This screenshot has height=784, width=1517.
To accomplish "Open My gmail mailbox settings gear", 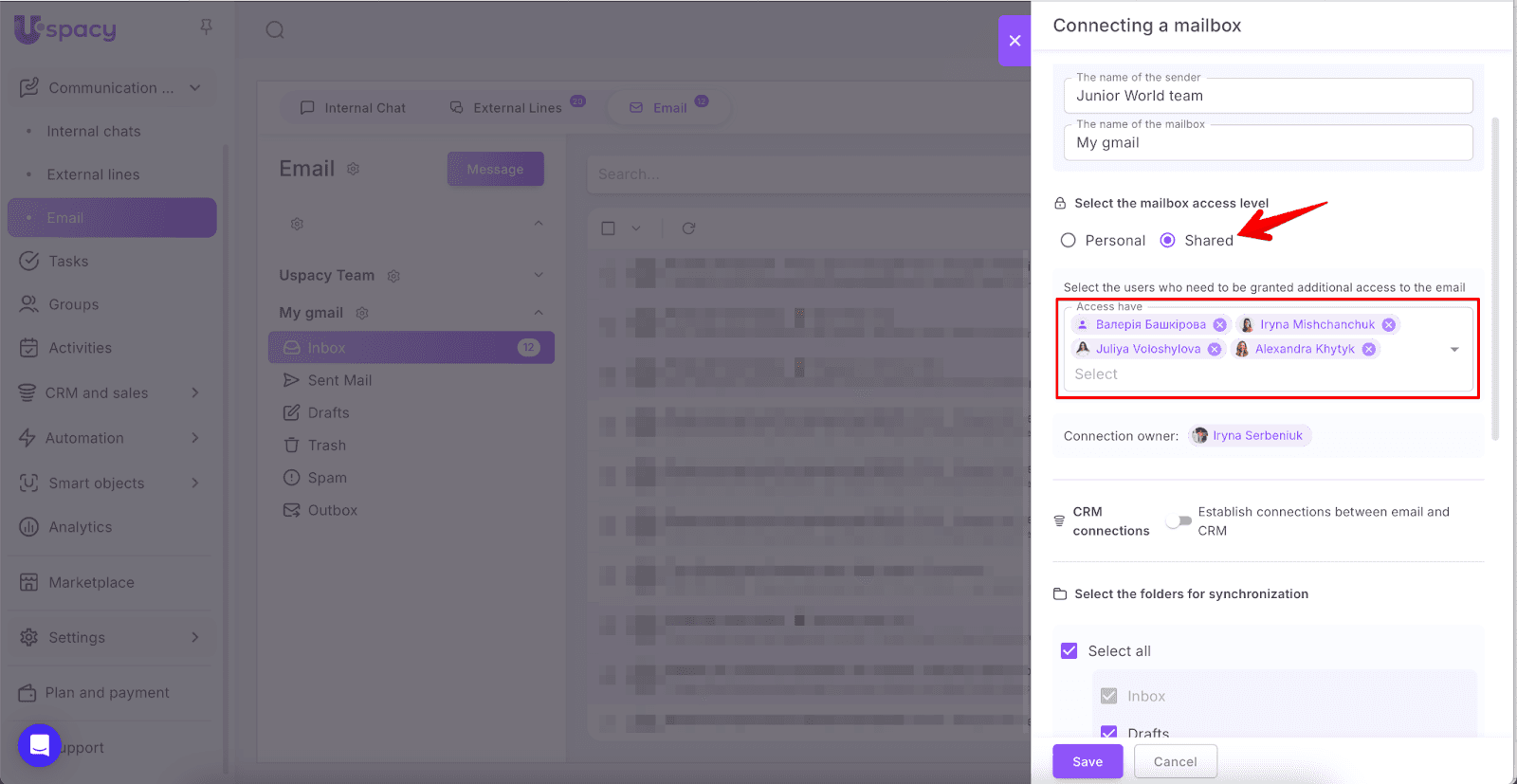I will click(x=362, y=313).
